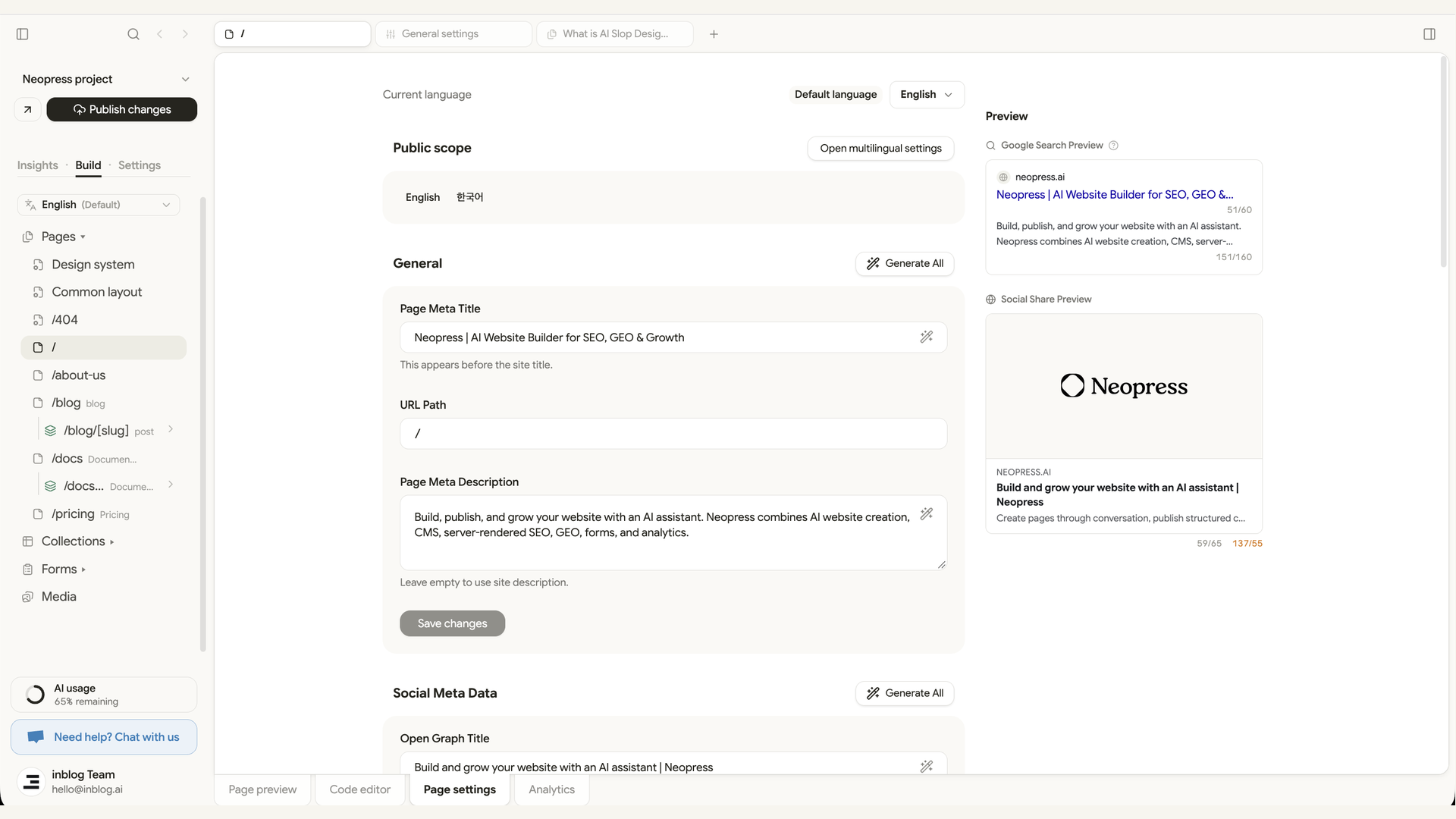Click the URL Path input field
Screen dimensions: 1456x819
[673, 434]
